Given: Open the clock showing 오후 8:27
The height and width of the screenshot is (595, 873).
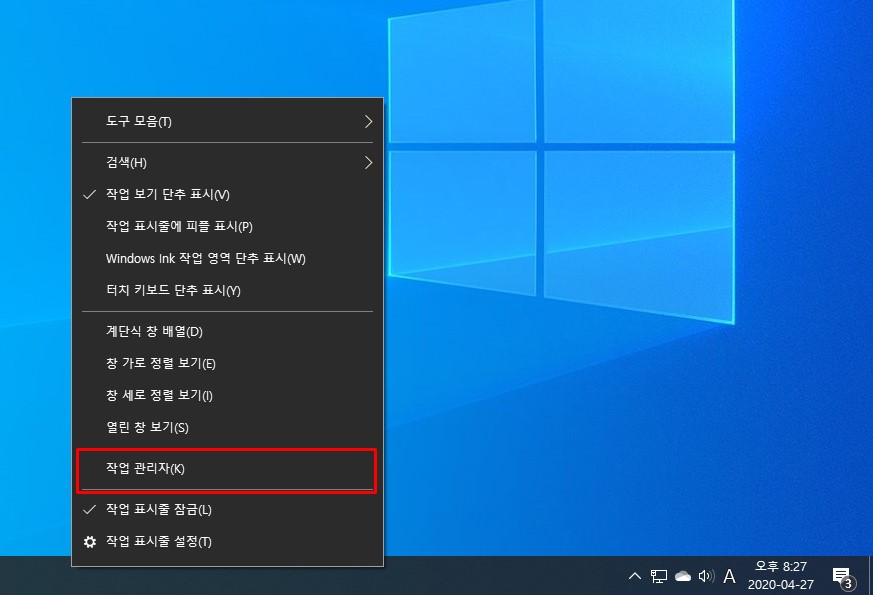Looking at the screenshot, I should 781,576.
